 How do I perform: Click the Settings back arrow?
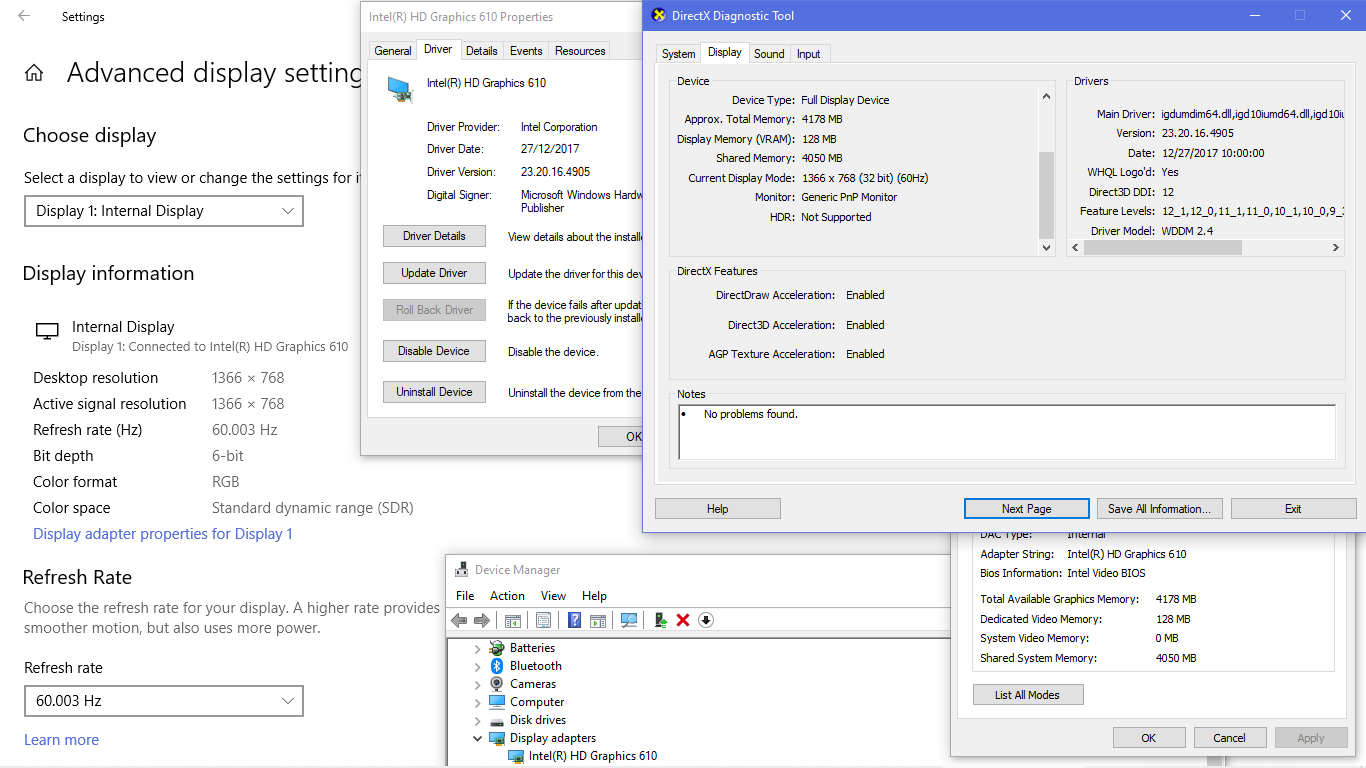24,16
